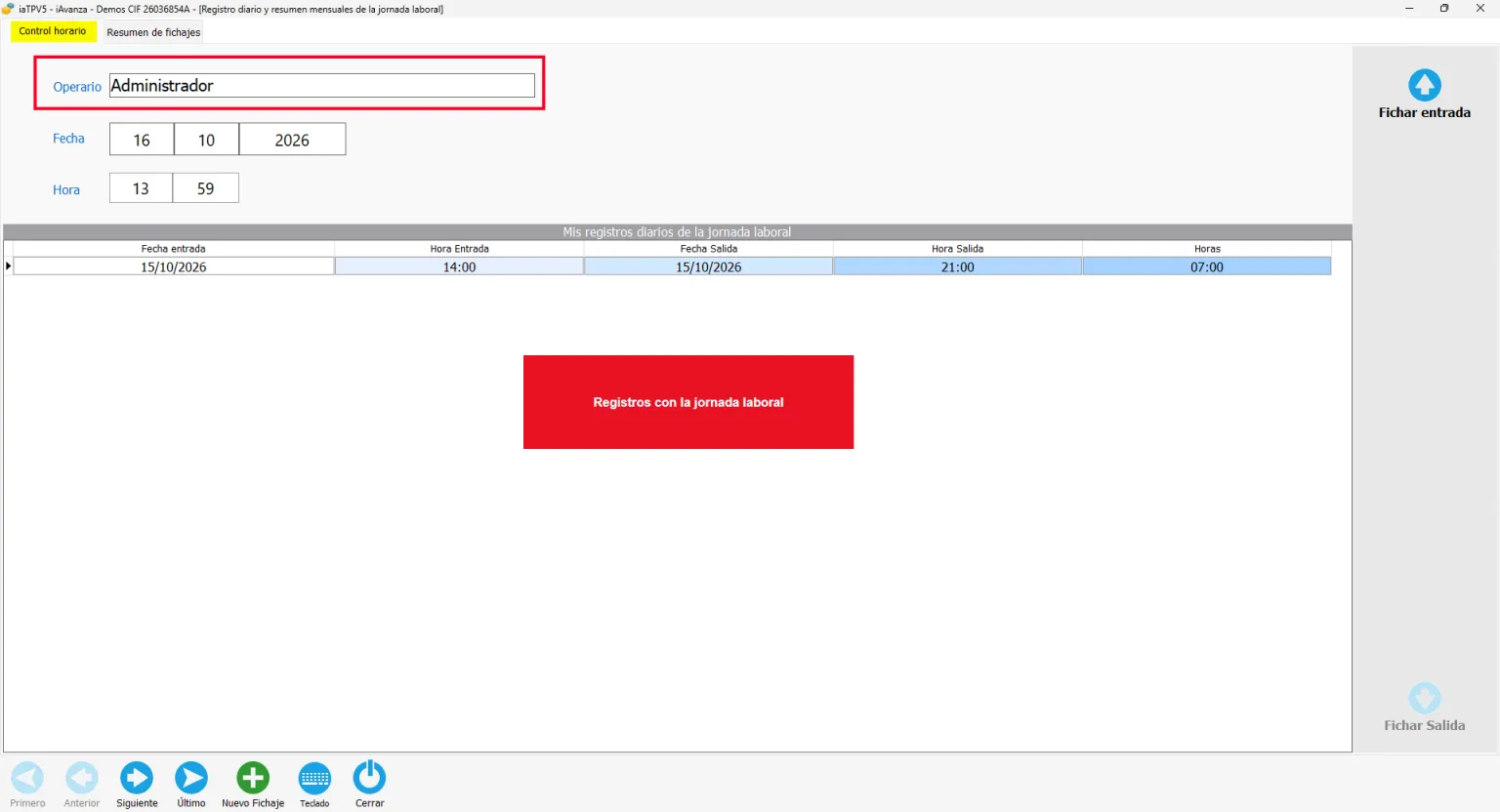Click the Fecha Salida column header
Screen dimensions: 1500x812
(709, 249)
